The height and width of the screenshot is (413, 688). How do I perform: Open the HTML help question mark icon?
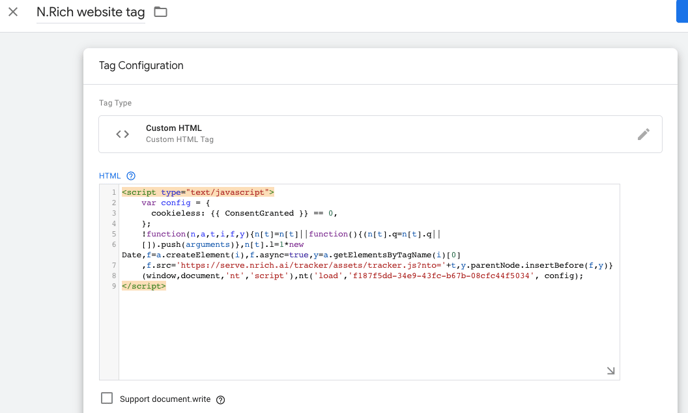[131, 176]
